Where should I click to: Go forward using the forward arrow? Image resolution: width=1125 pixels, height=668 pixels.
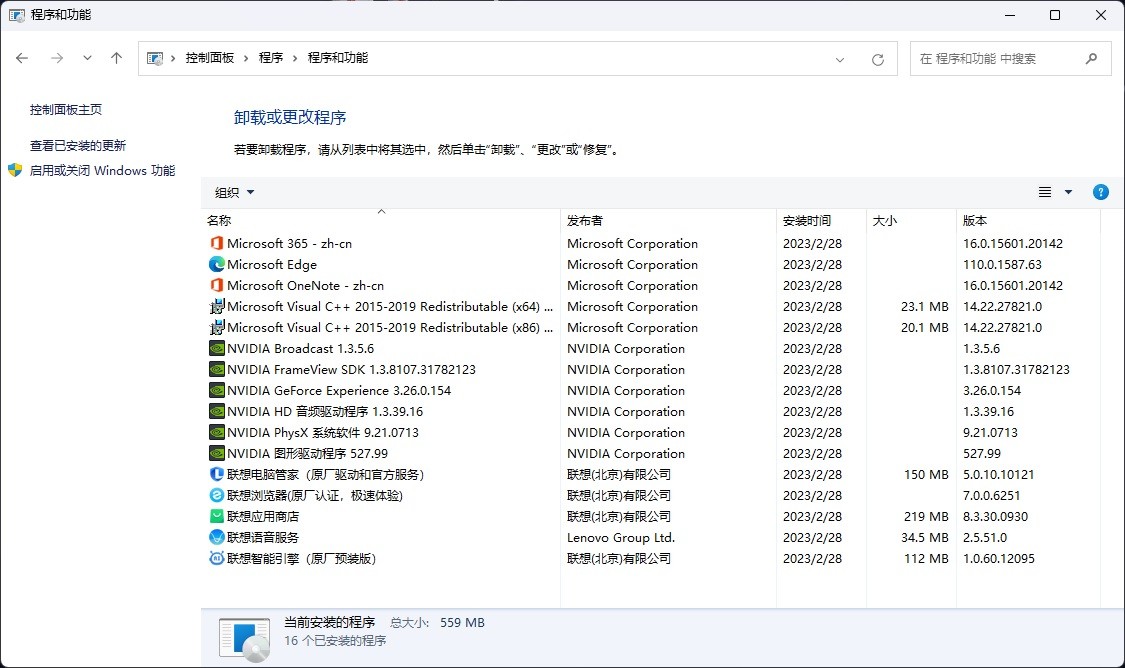point(57,58)
